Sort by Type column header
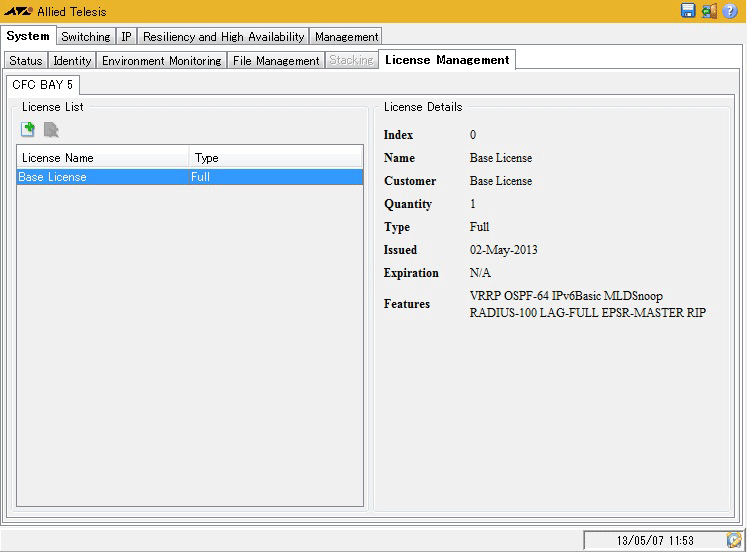 276,157
